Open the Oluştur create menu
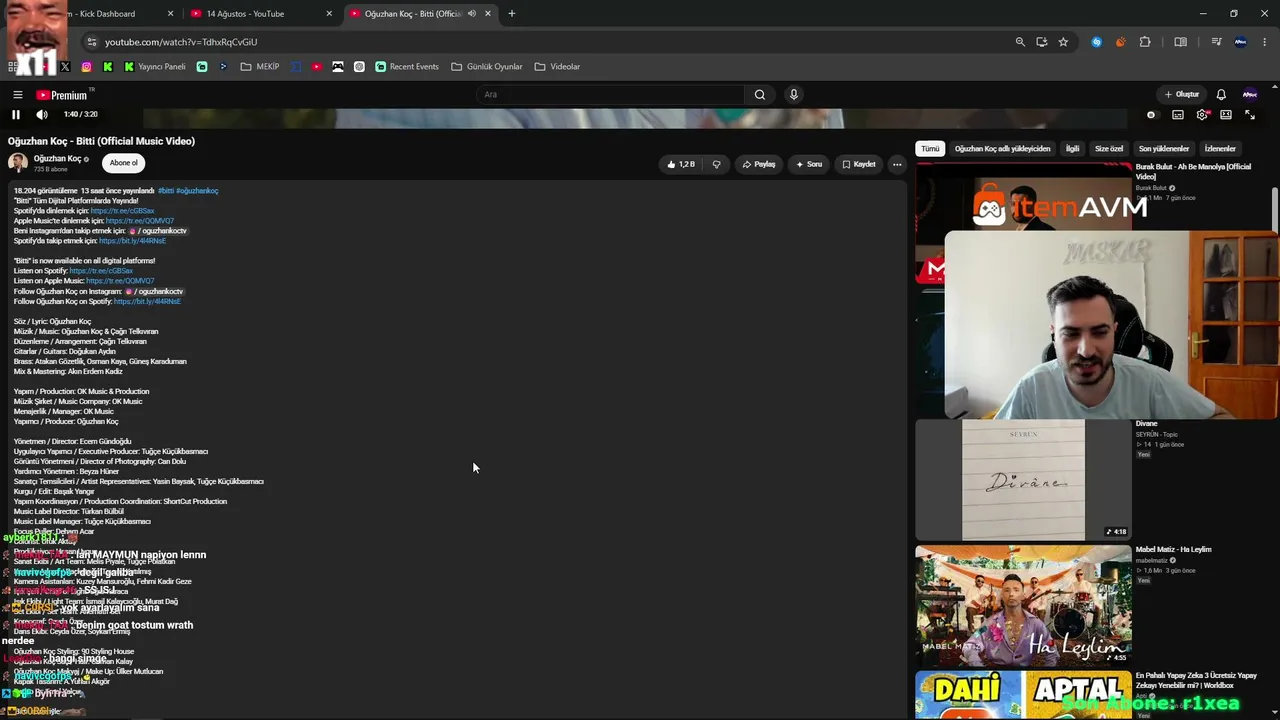1280x720 pixels. coord(1181,95)
